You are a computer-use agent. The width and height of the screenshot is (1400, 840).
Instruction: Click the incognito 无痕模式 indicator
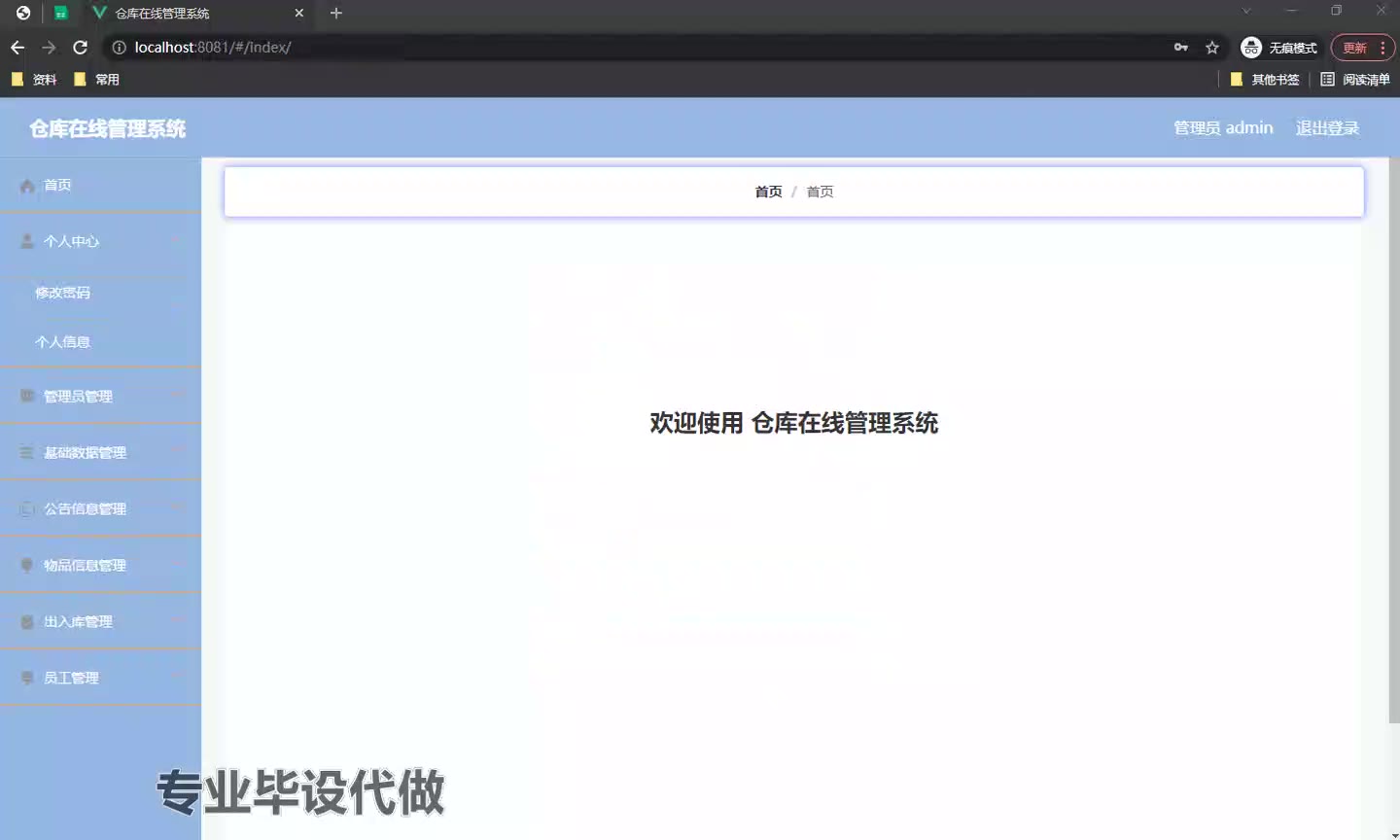(x=1279, y=47)
